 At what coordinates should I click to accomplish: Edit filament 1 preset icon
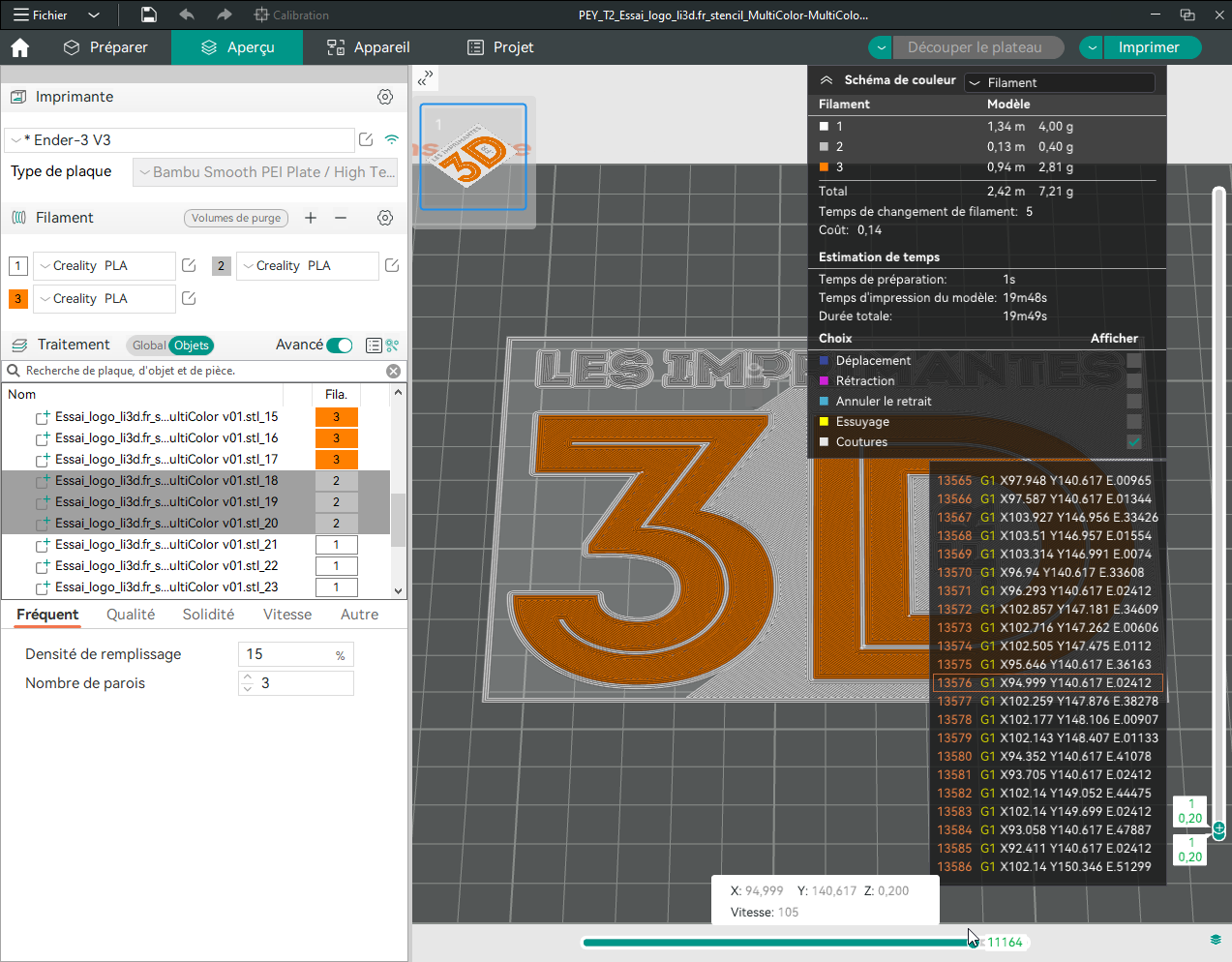189,265
